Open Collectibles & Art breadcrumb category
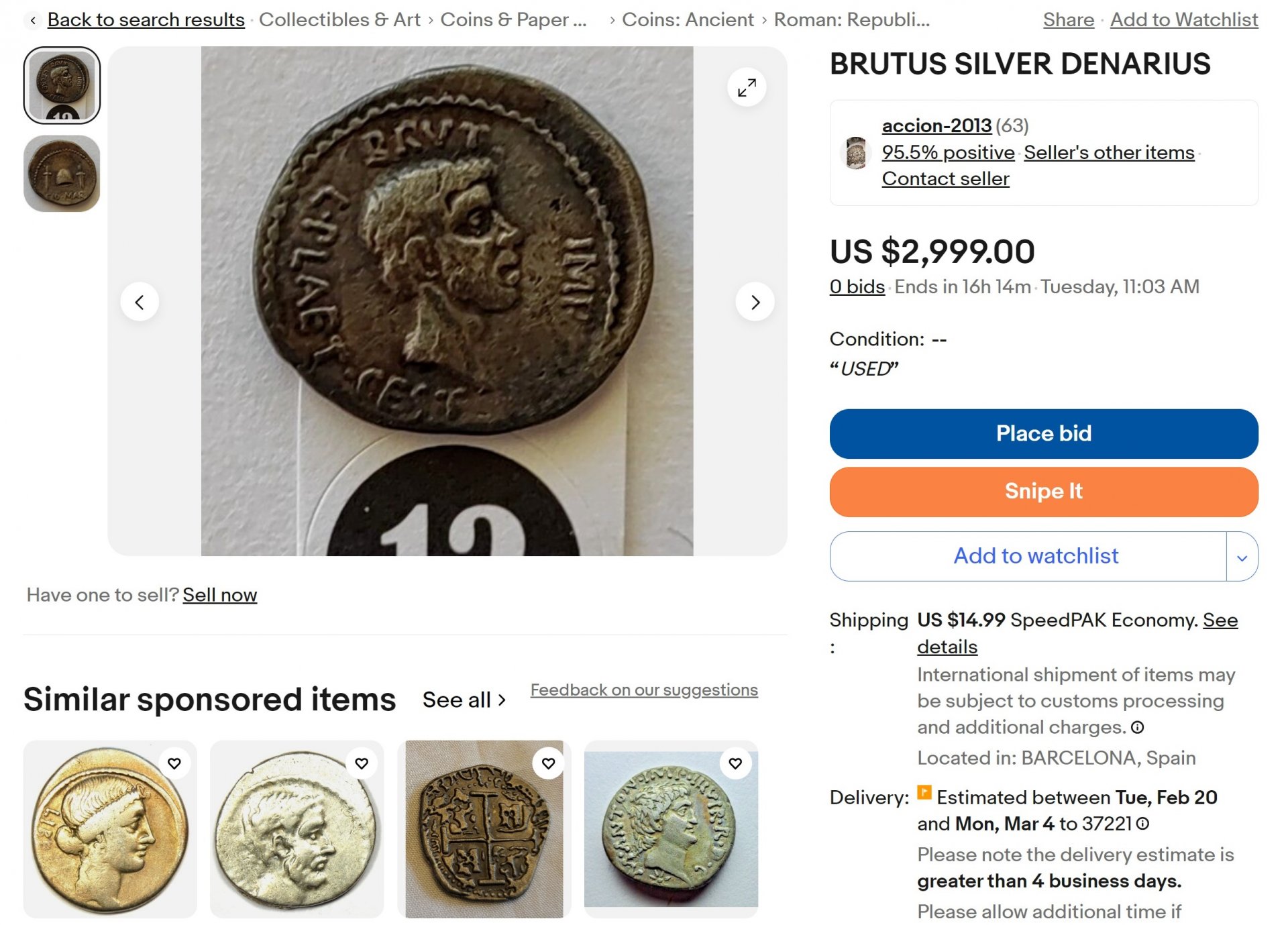Image resolution: width=1288 pixels, height=925 pixels. tap(339, 20)
